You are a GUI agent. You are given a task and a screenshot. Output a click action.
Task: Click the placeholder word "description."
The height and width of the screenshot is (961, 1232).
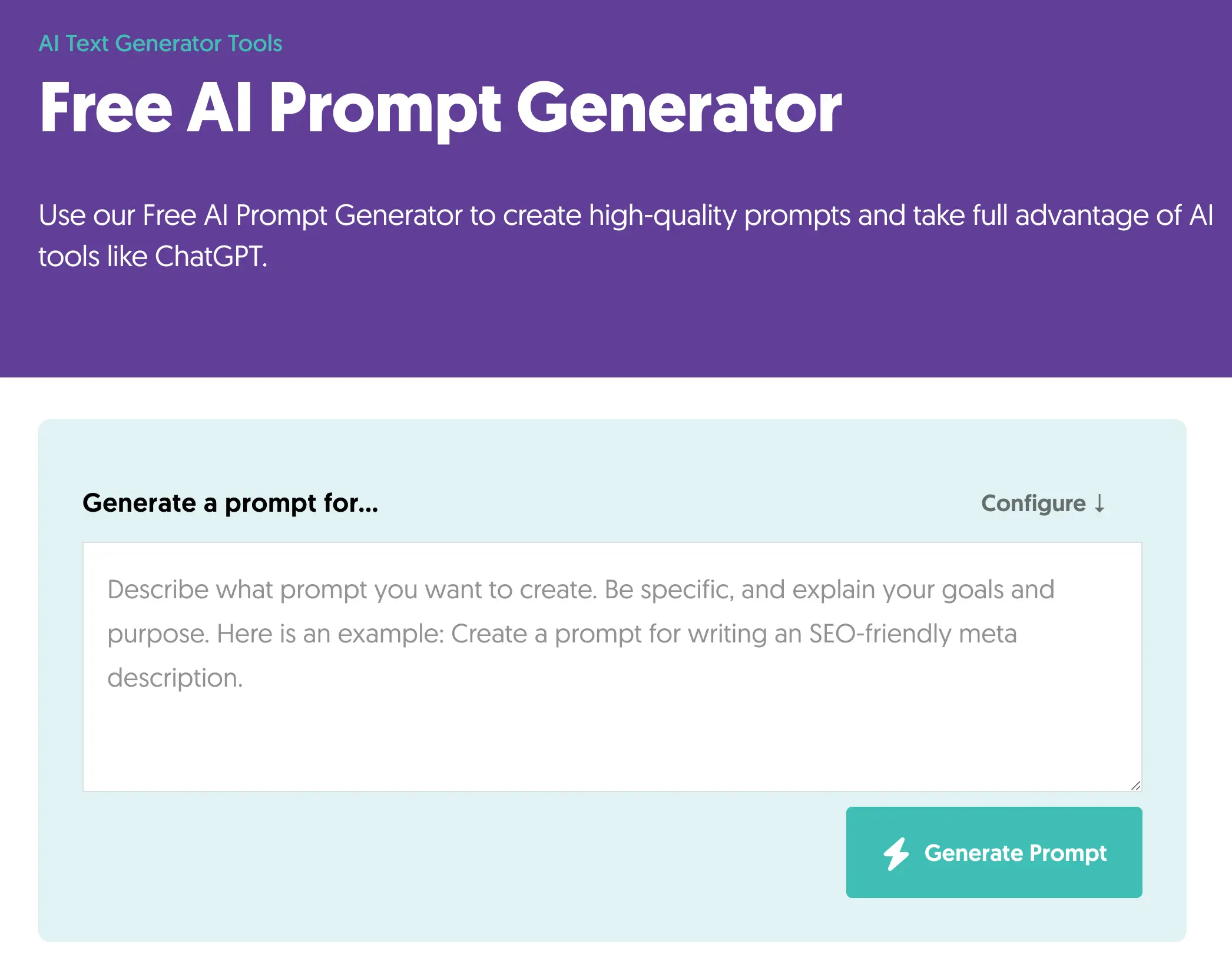tap(175, 678)
